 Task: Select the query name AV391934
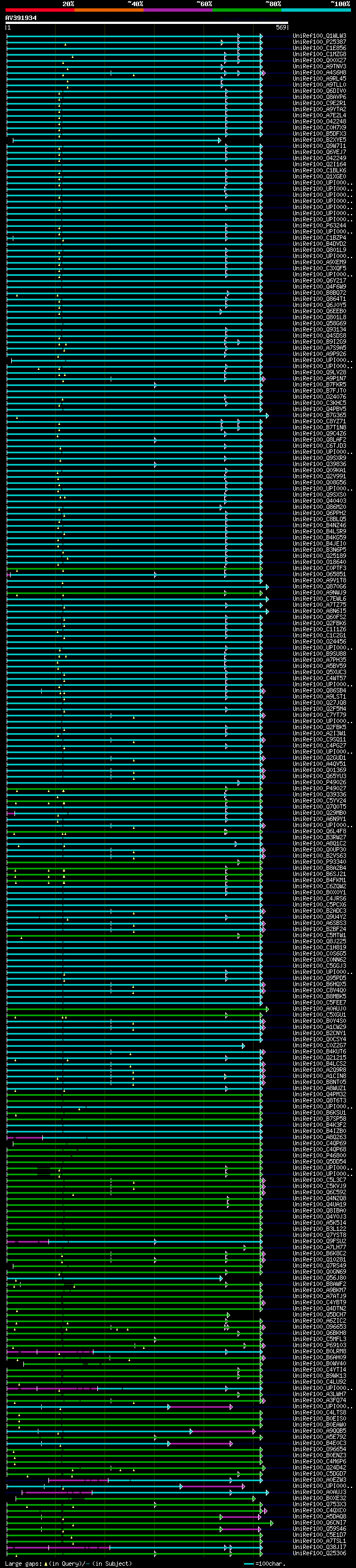point(21,18)
